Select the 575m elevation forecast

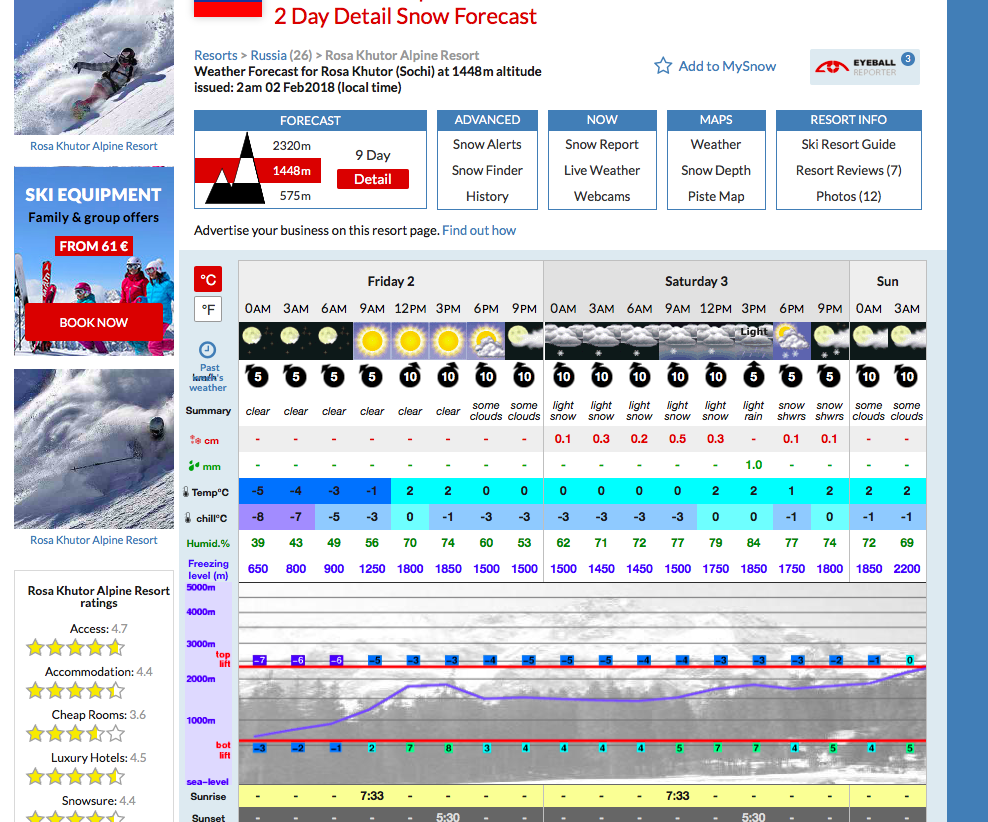(295, 196)
